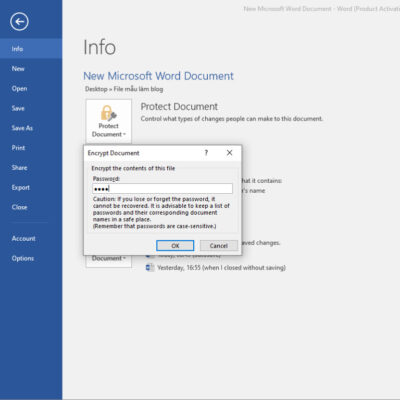400x400 pixels.
Task: Open Account settings
Action: pos(31,238)
